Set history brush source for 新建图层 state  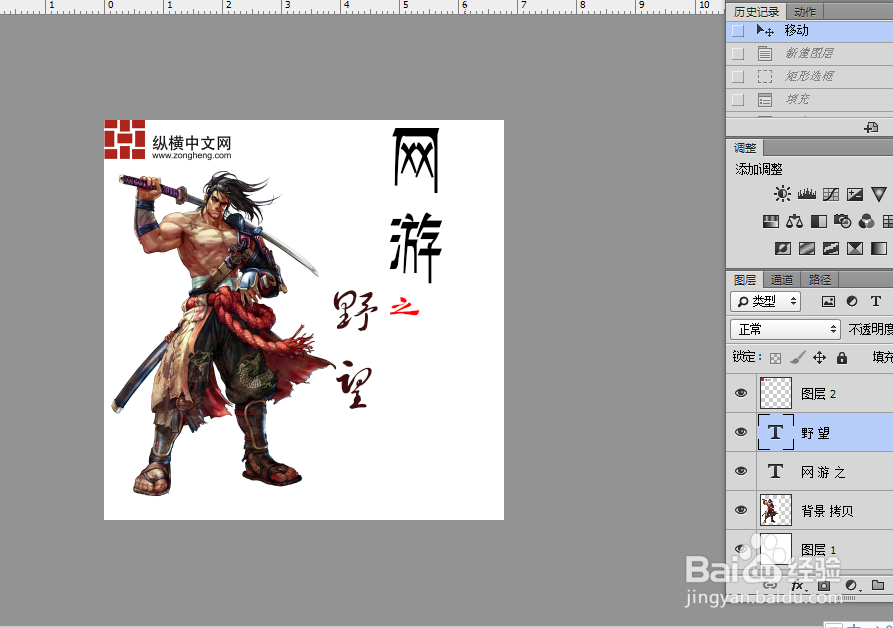pos(738,54)
